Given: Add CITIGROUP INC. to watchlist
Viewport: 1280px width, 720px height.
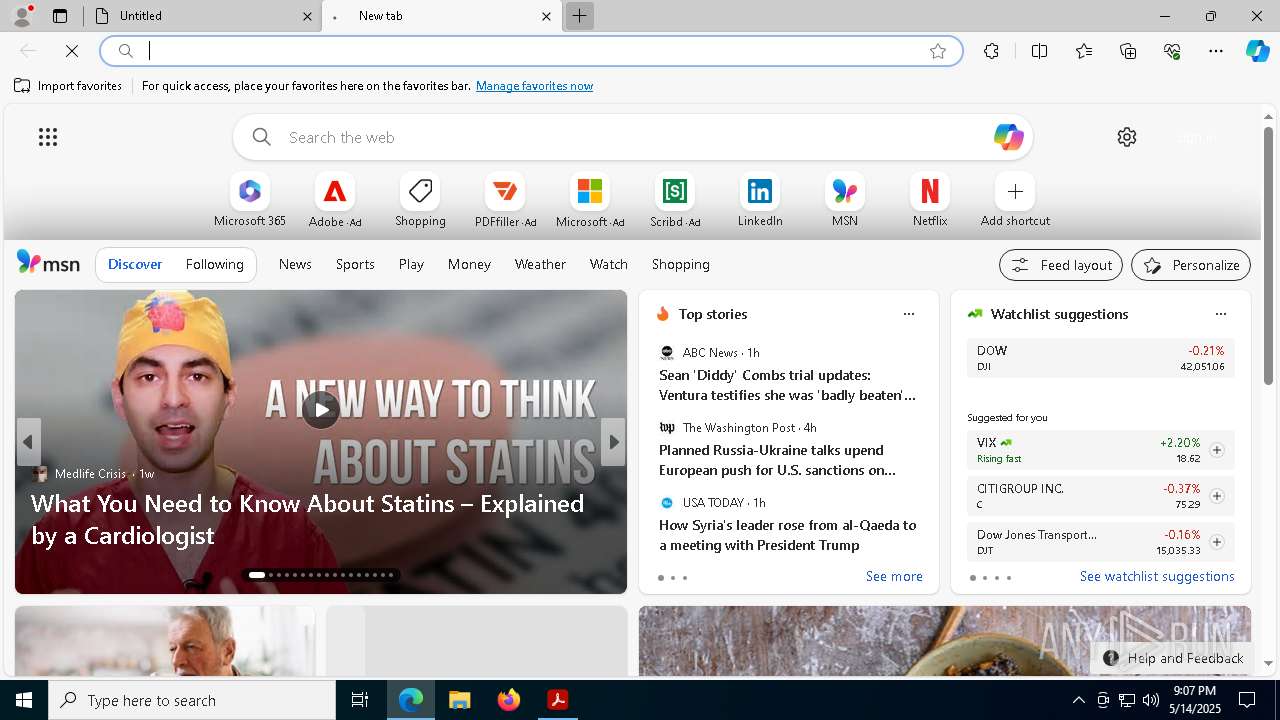Looking at the screenshot, I should pyautogui.click(x=1217, y=496).
